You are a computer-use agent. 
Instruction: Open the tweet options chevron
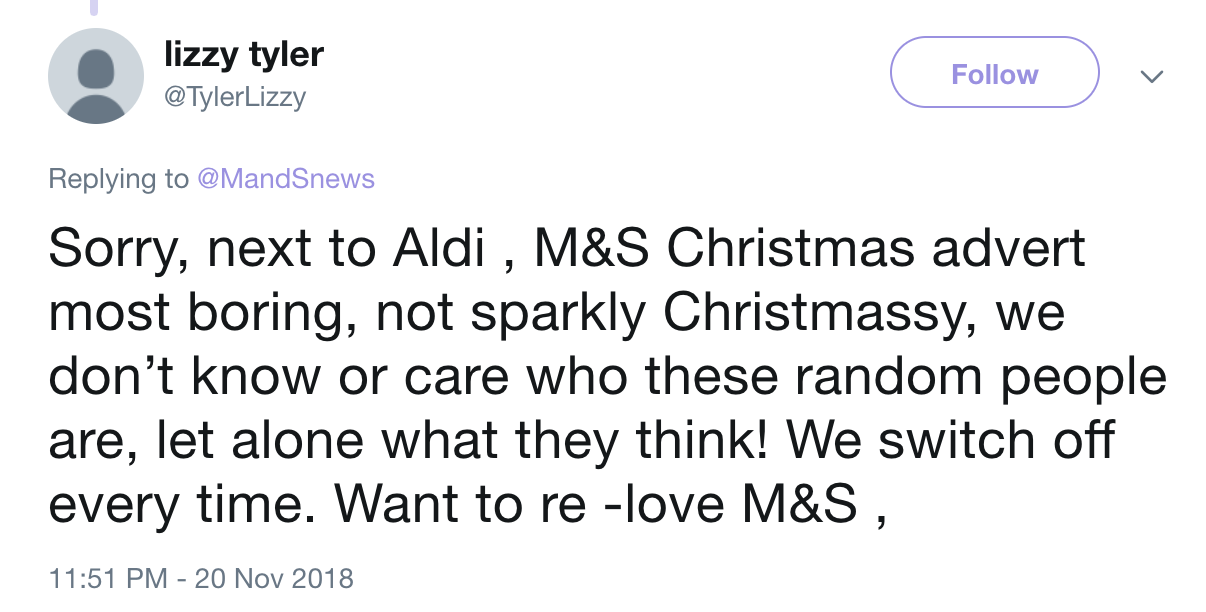tap(1152, 76)
